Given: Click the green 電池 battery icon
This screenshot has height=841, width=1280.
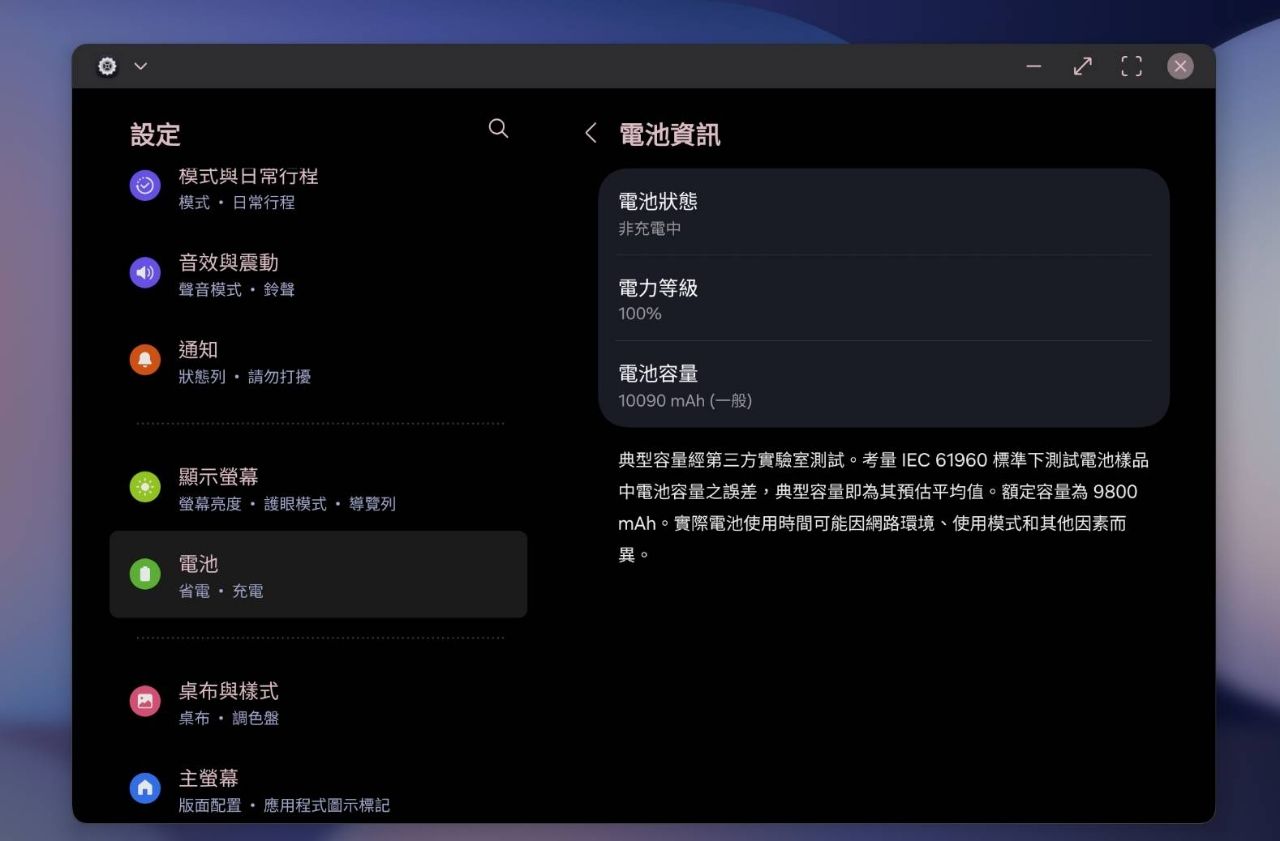Looking at the screenshot, I should tap(145, 574).
